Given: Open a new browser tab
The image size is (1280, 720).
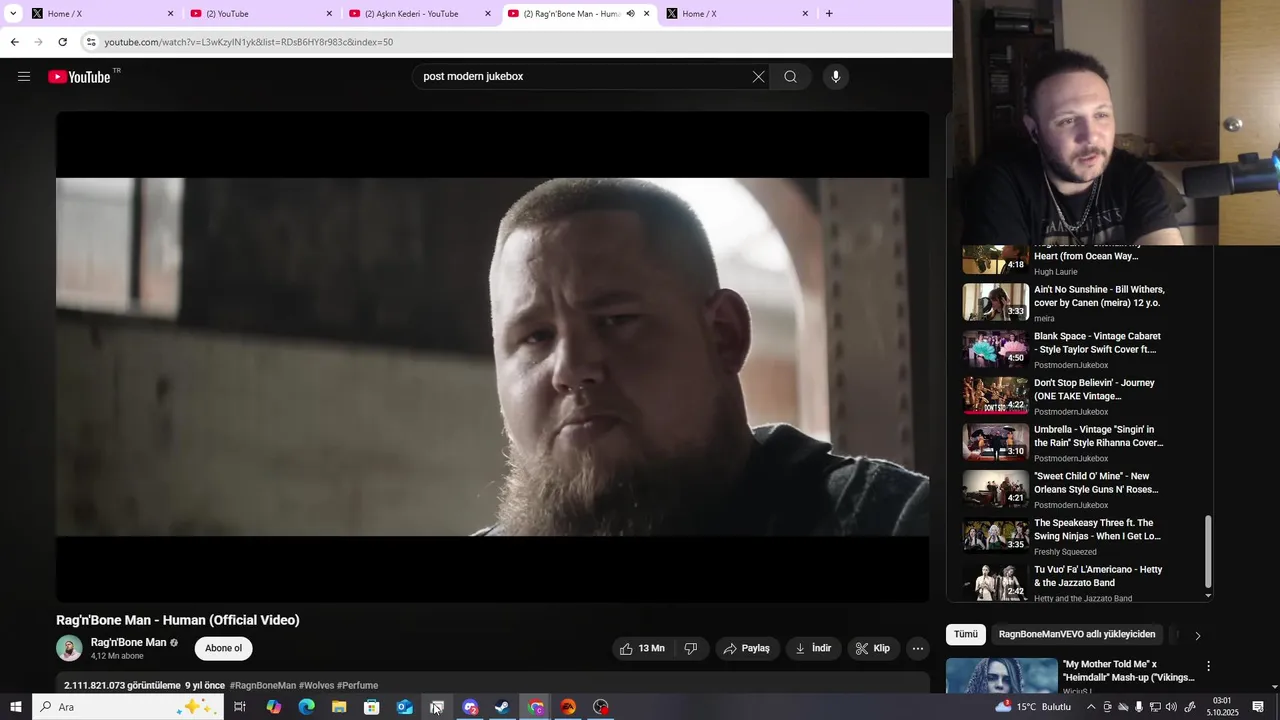Looking at the screenshot, I should (829, 14).
